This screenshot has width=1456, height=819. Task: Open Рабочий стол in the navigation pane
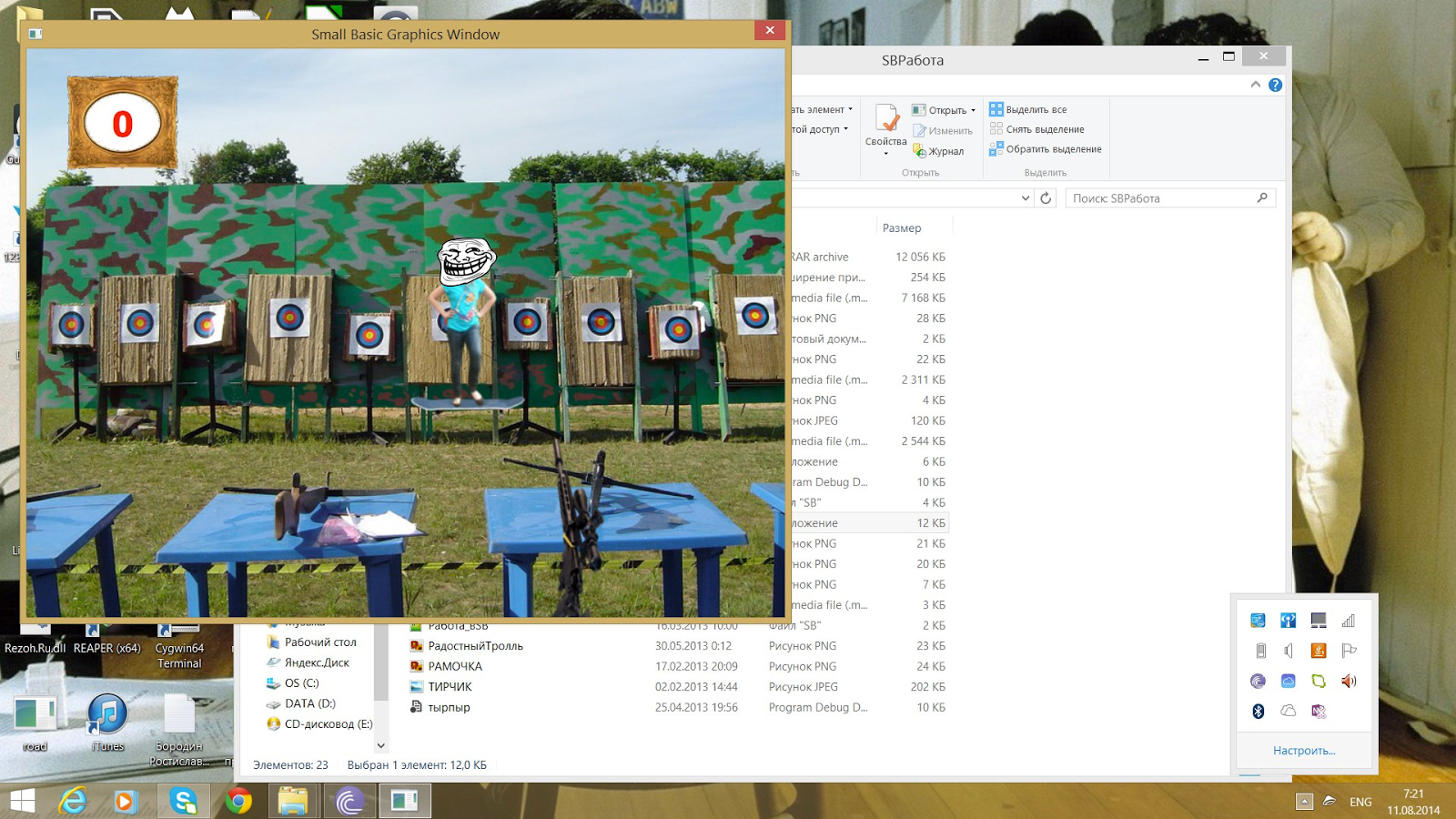pos(311,642)
